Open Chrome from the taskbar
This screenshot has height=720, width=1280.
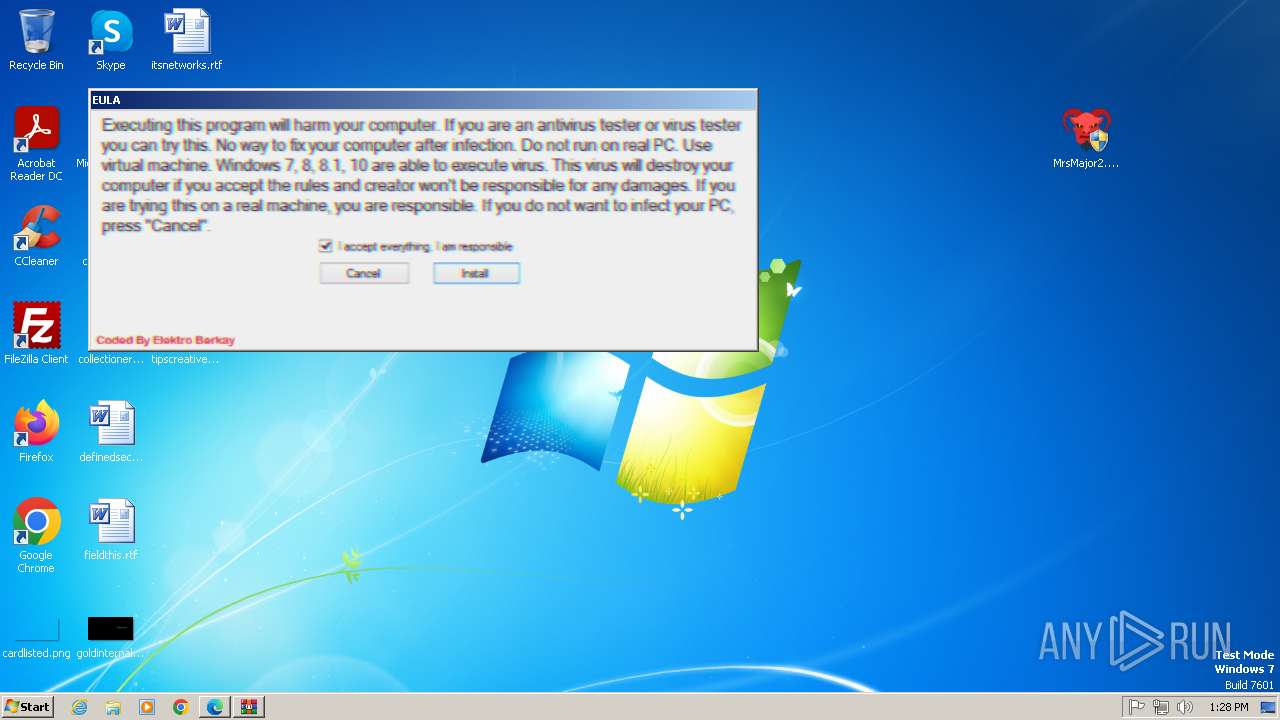181,707
